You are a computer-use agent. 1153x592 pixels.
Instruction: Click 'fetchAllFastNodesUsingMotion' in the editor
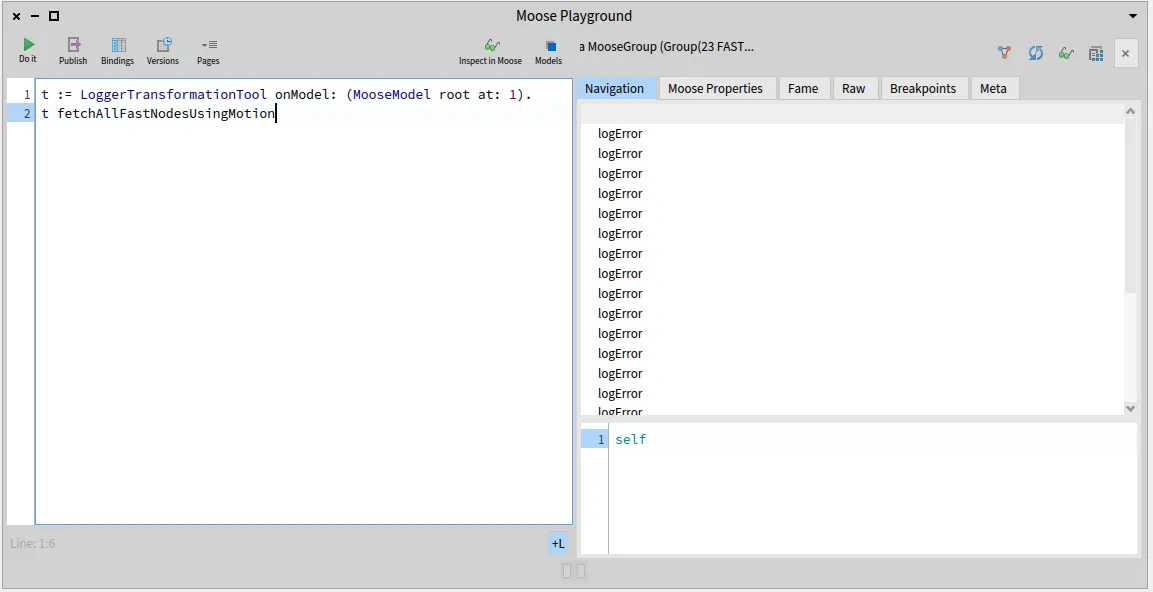coord(166,114)
